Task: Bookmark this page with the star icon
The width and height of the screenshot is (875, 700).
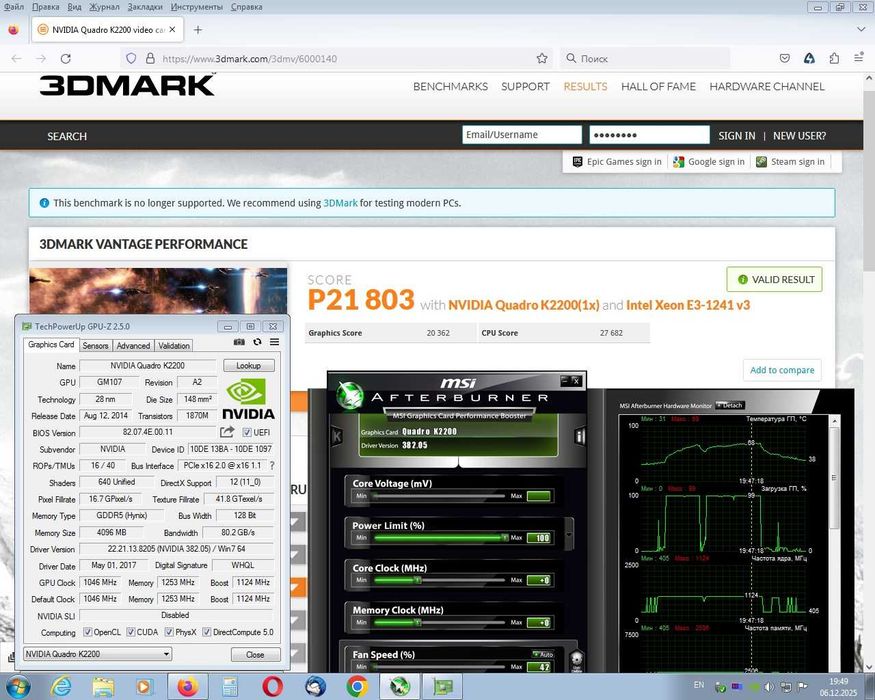Action: coord(542,59)
